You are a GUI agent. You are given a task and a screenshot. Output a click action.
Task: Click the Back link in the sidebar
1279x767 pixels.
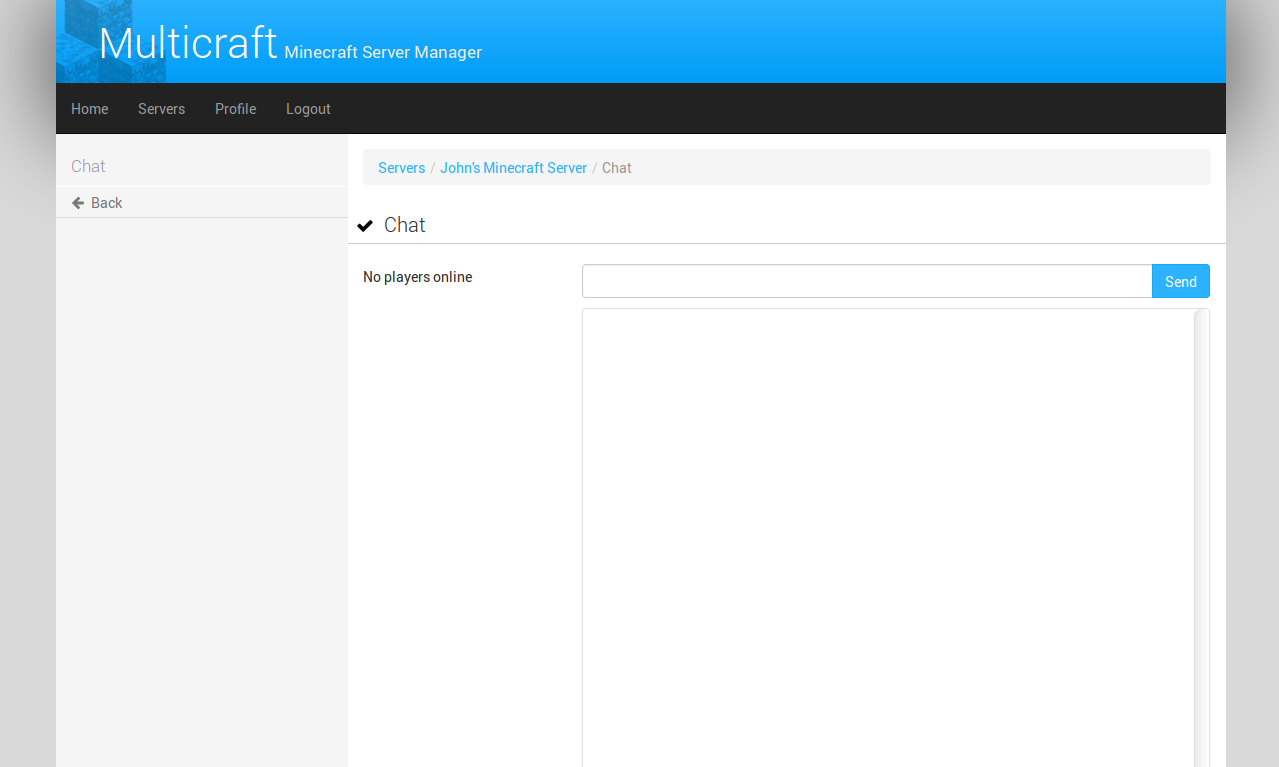202,203
